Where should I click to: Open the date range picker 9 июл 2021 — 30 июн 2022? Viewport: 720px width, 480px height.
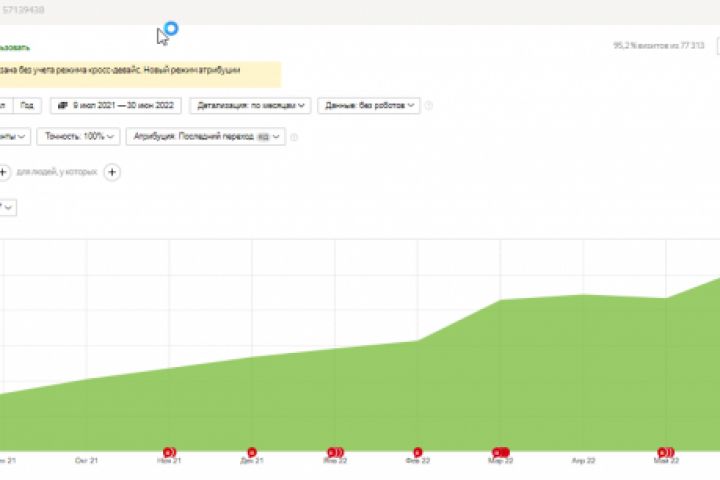click(116, 106)
